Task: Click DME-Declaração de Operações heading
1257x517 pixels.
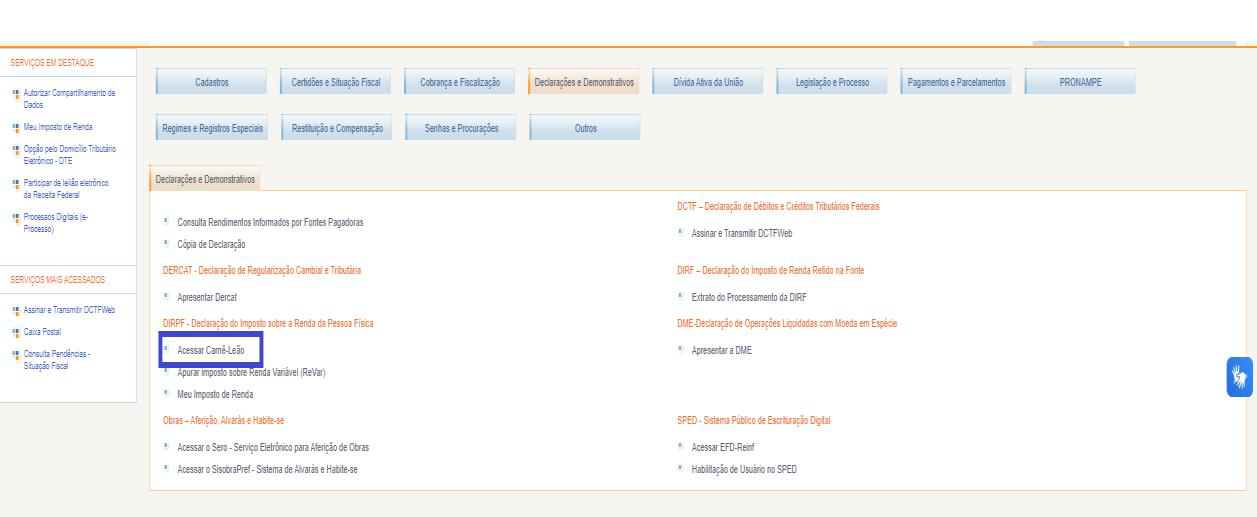Action: click(787, 323)
